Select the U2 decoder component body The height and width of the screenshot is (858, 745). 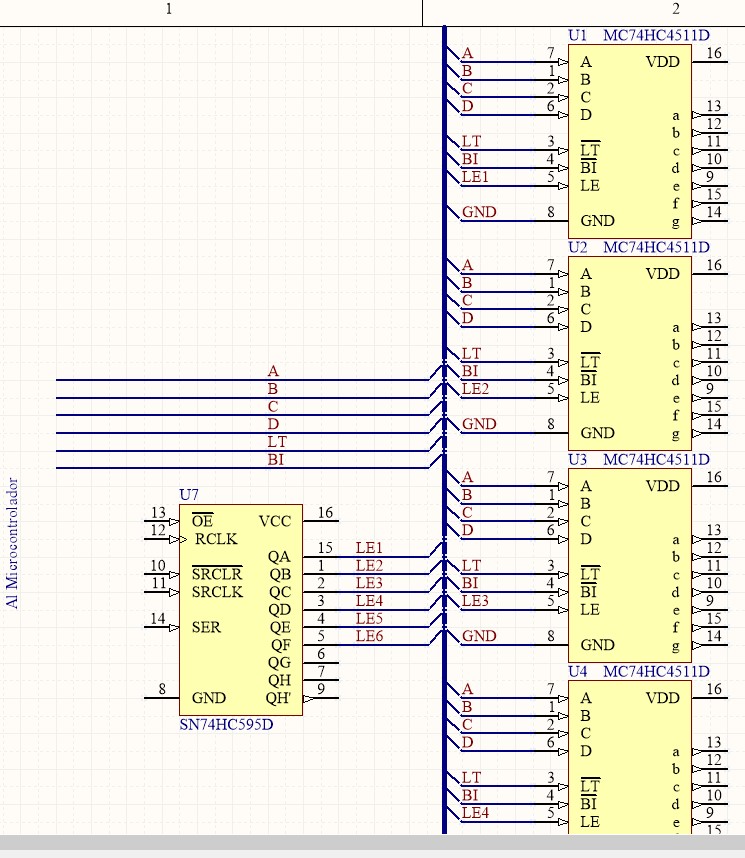[x=630, y=353]
